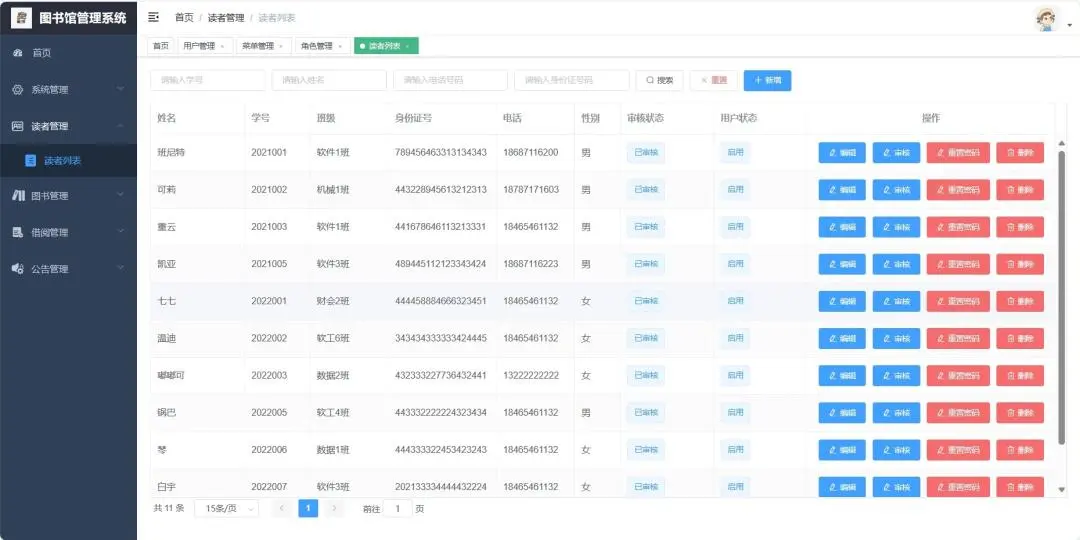Click the 公告管理 speaker icon
The image size is (1080, 540).
tap(18, 269)
